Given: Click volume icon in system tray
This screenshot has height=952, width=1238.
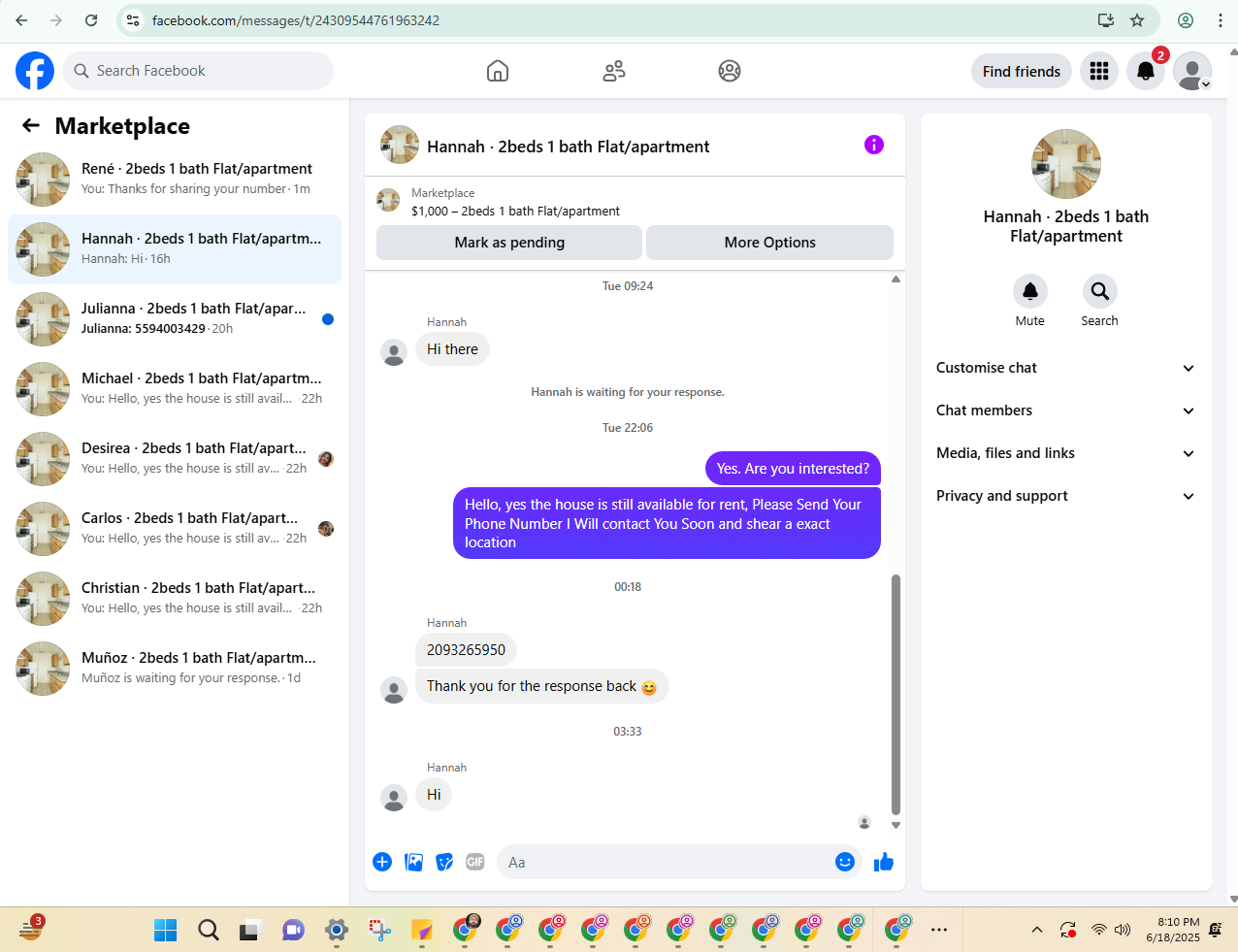Looking at the screenshot, I should [1123, 930].
